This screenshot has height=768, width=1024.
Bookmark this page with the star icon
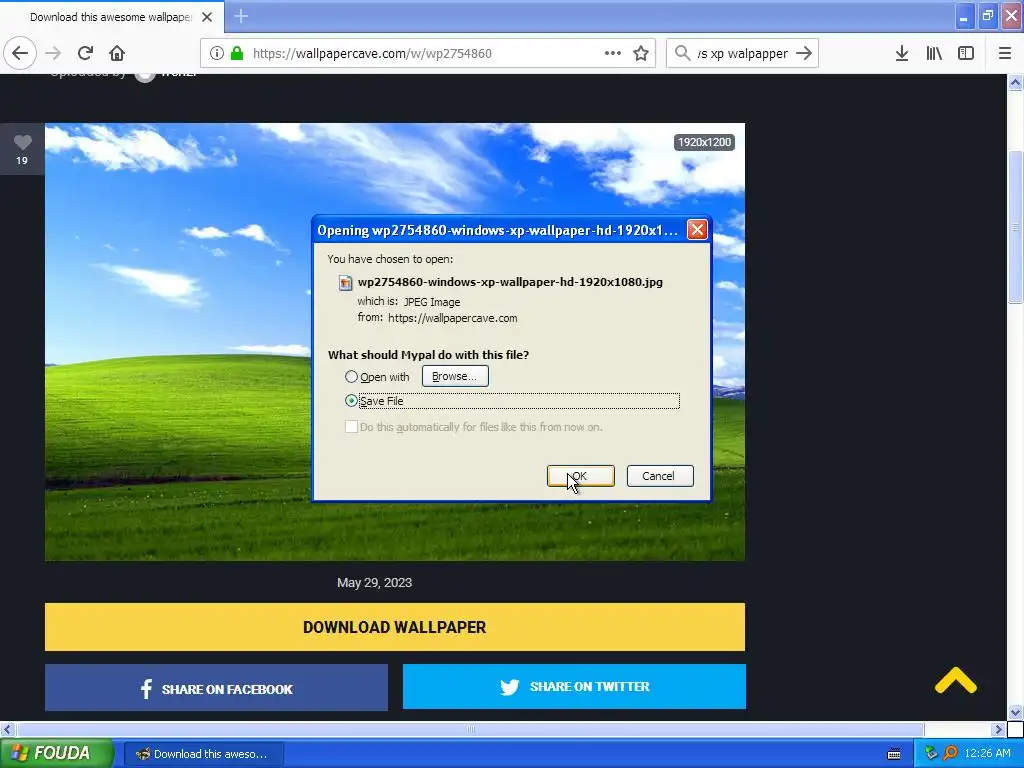point(641,53)
